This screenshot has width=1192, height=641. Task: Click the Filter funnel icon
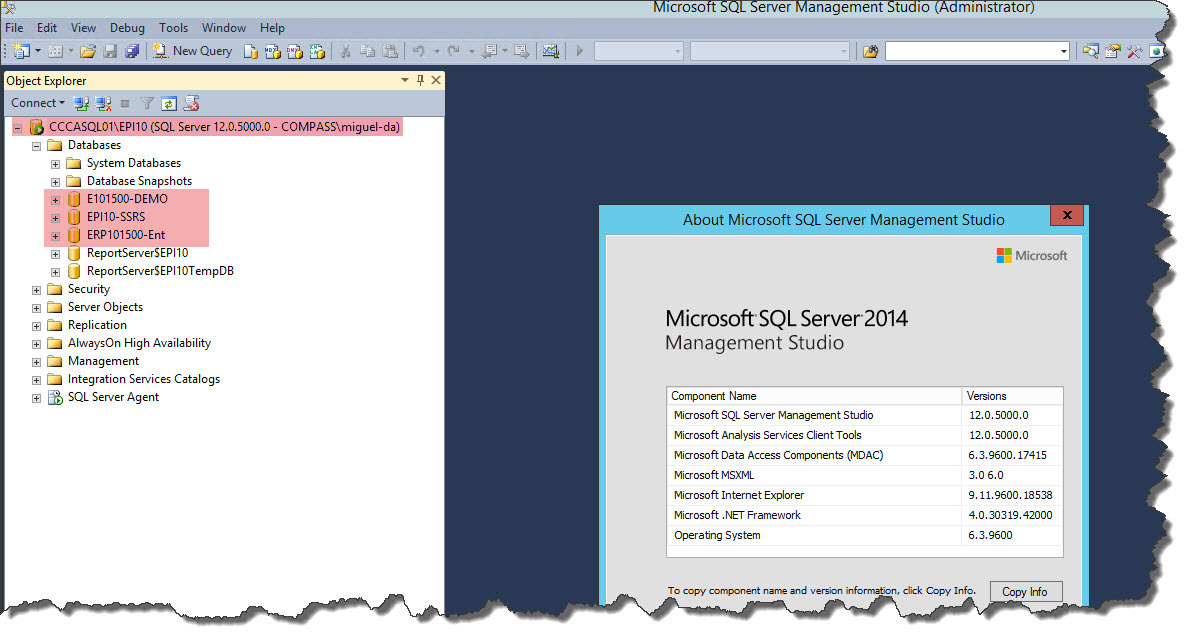coord(147,103)
